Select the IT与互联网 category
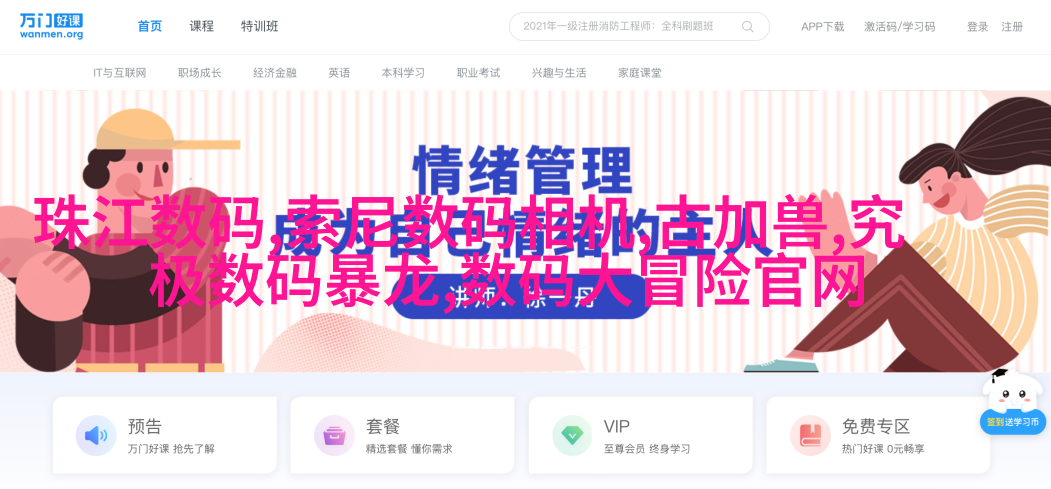1051x489 pixels. click(x=119, y=73)
